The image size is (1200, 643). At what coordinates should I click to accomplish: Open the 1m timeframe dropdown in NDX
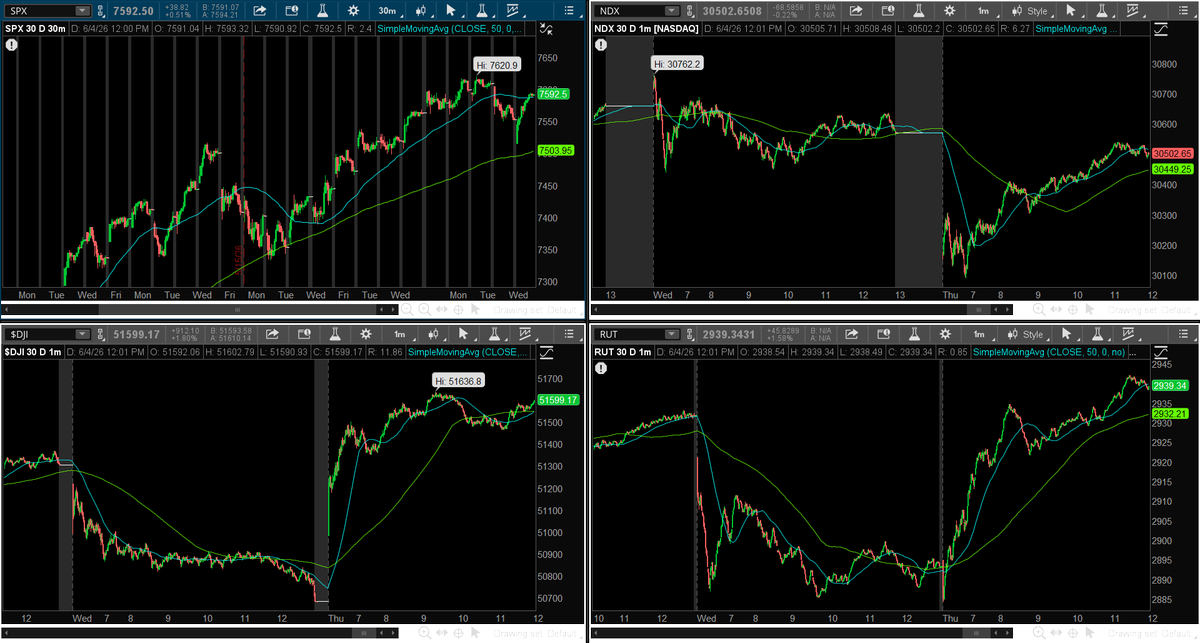(x=984, y=11)
